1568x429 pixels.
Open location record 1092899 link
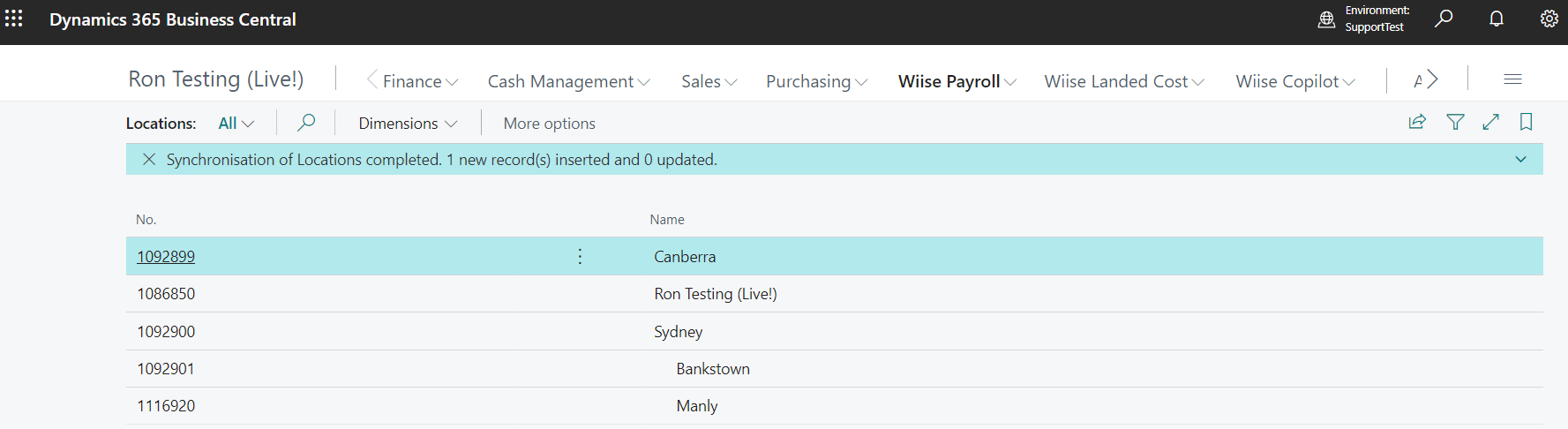point(166,257)
